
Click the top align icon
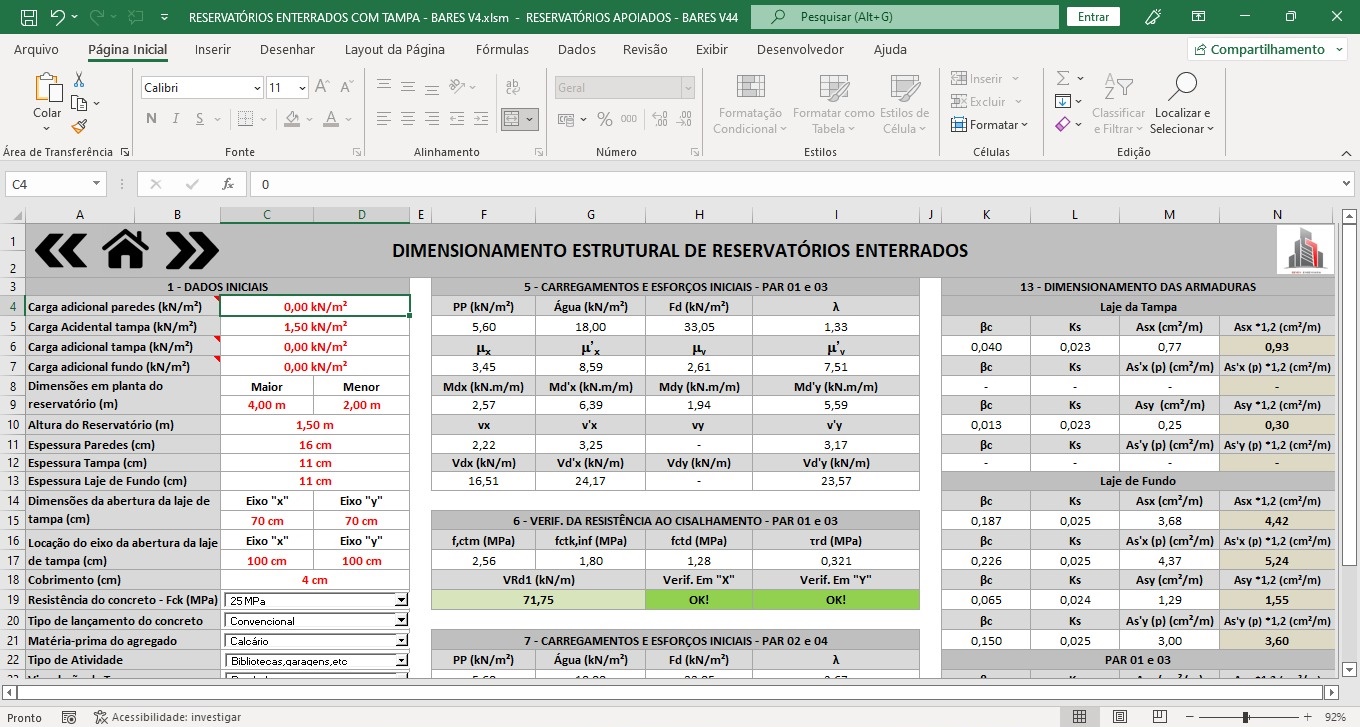coord(383,88)
